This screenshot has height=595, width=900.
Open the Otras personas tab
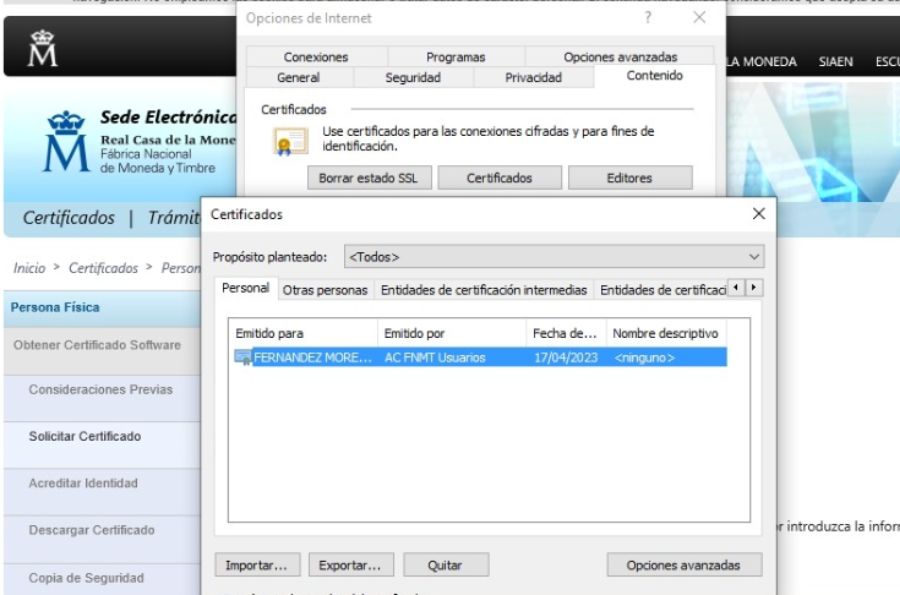point(325,290)
